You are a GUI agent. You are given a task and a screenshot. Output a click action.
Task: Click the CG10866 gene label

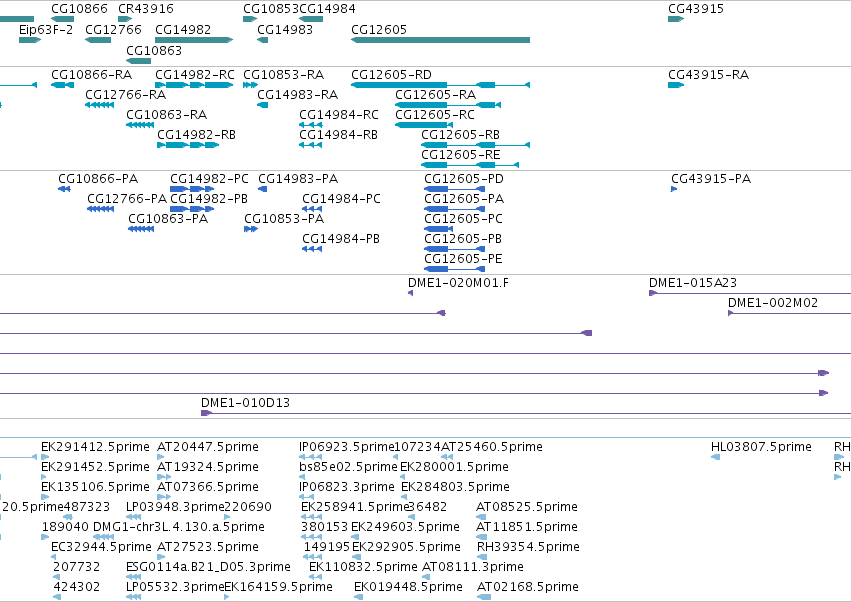[x=79, y=9]
